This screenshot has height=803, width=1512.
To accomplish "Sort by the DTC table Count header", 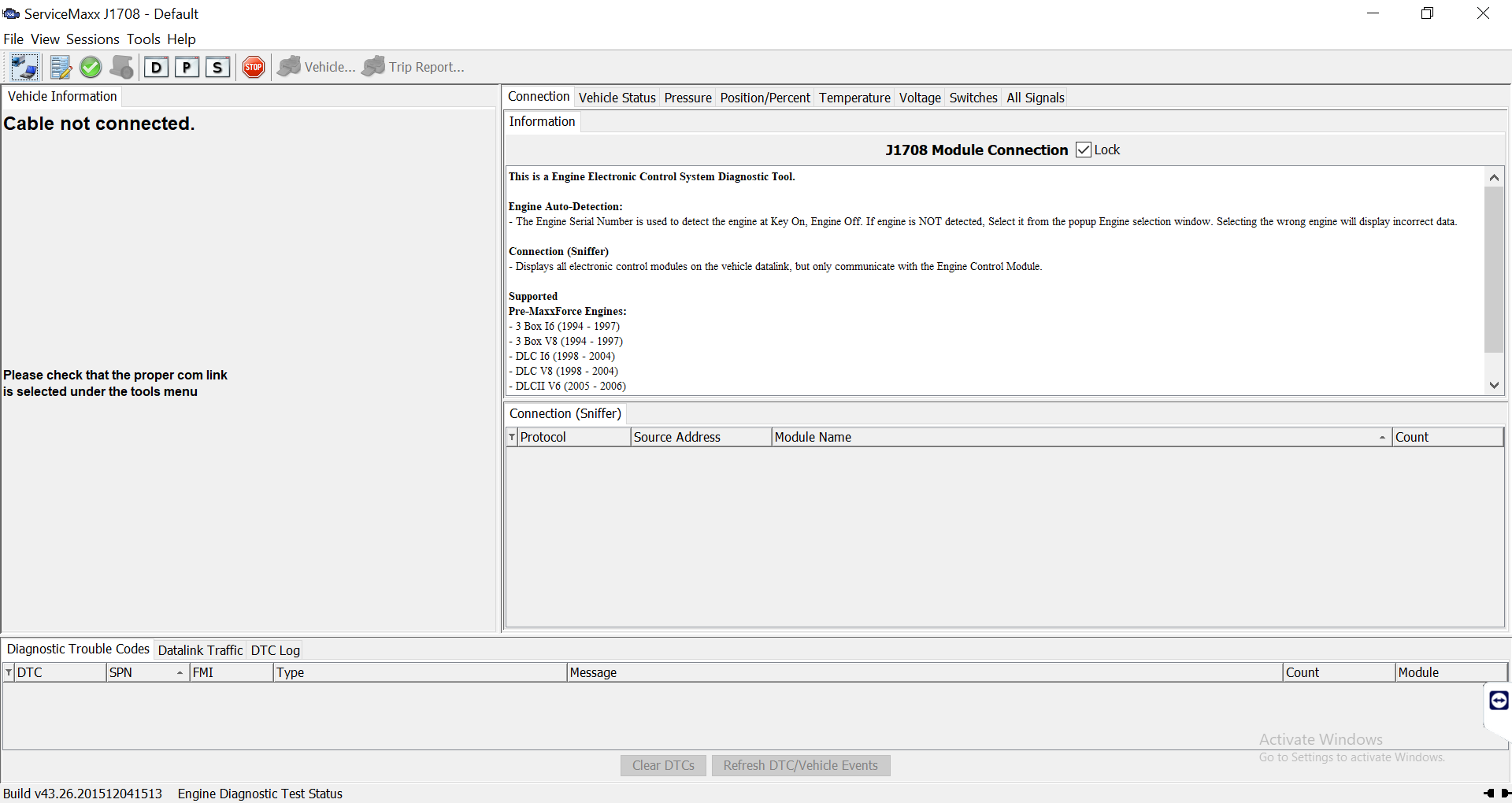I will point(1339,672).
